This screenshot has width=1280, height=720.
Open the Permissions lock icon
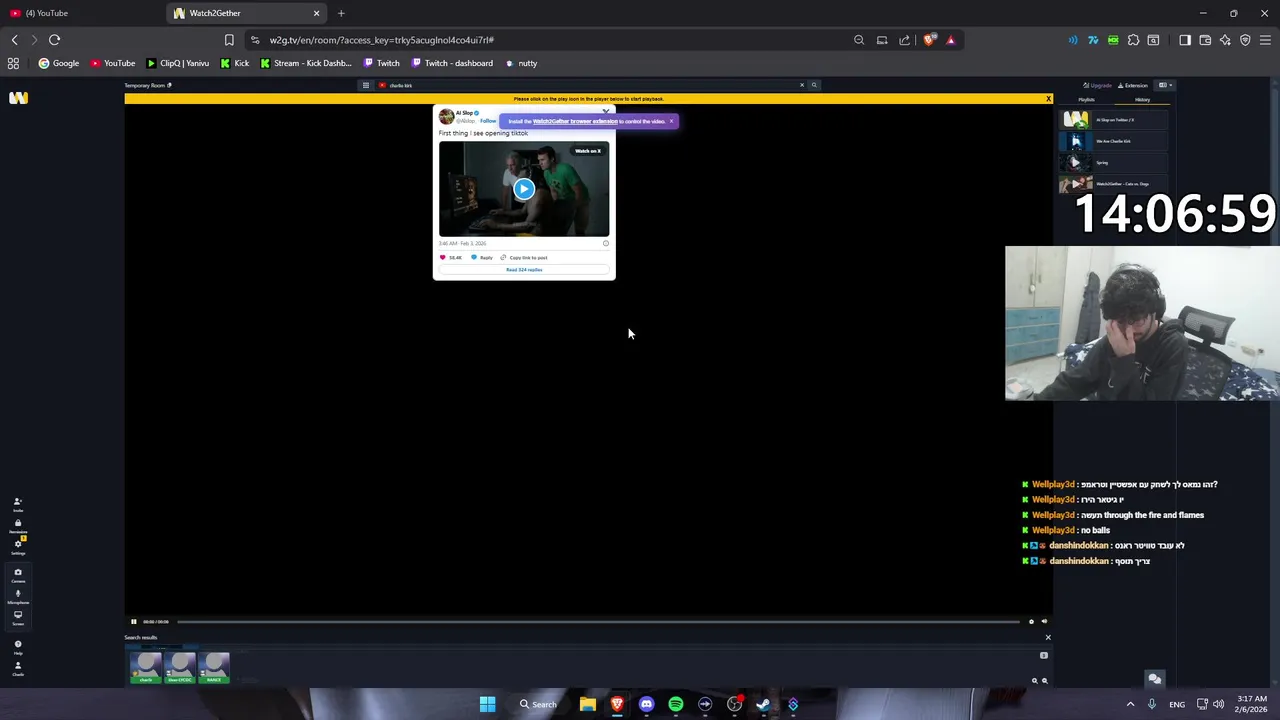(17, 526)
